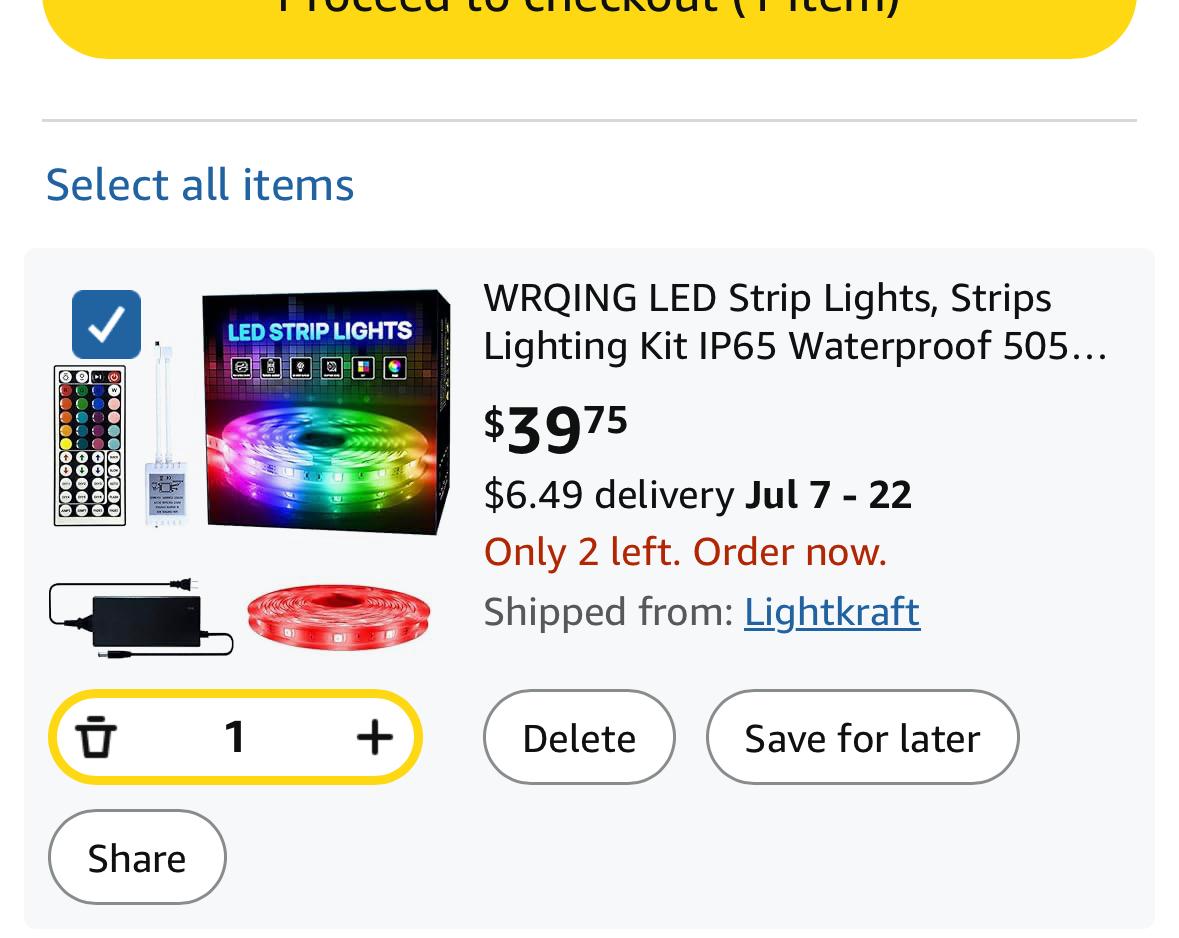Click the Jul 7 - 22 delivery date
Image resolution: width=1179 pixels, height=938 pixels.
pyautogui.click(x=828, y=495)
